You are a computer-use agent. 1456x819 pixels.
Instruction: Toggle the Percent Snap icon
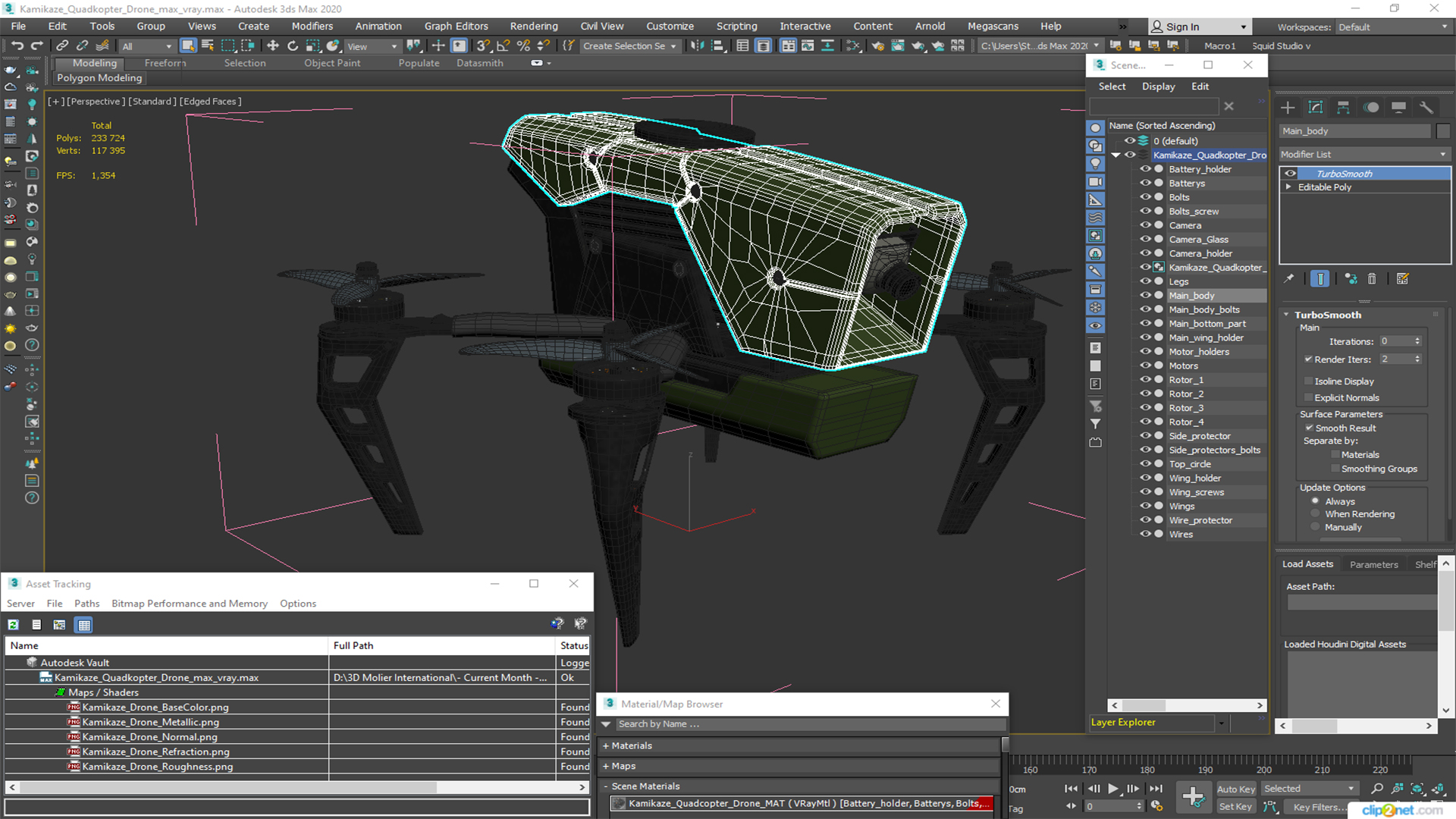(x=523, y=46)
